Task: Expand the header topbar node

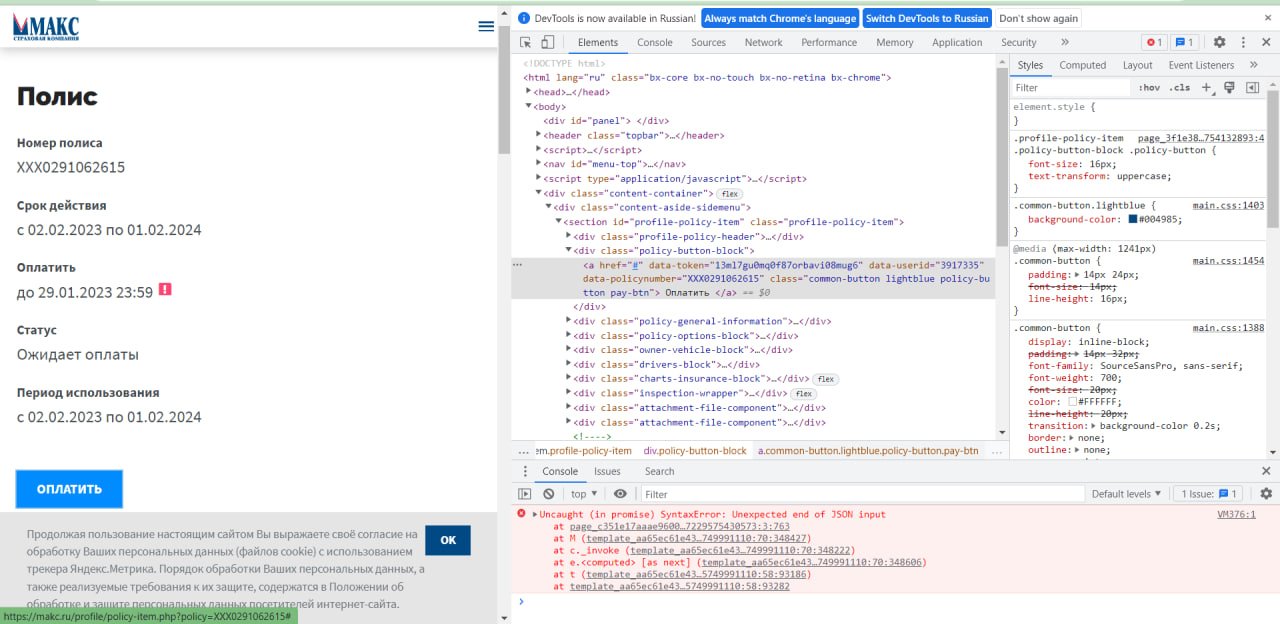Action: coord(539,135)
